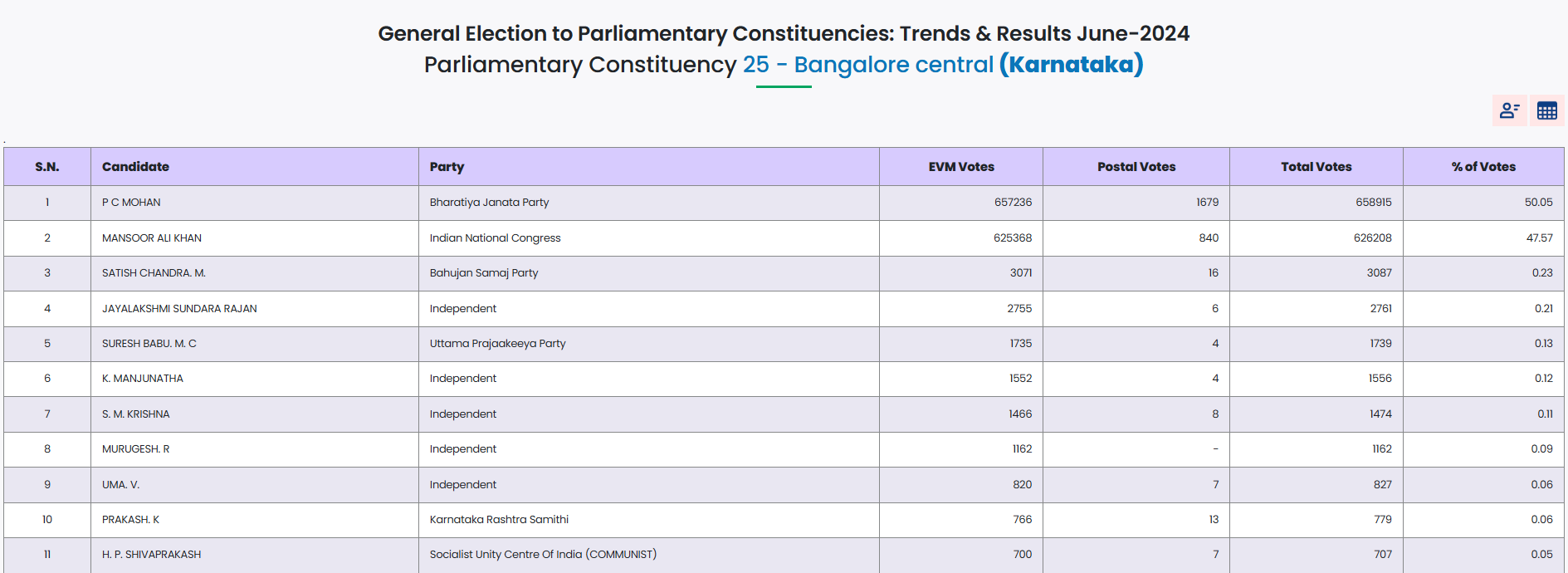Select candidate P C MOHAN
This screenshot has width=1568, height=573.
click(x=131, y=203)
